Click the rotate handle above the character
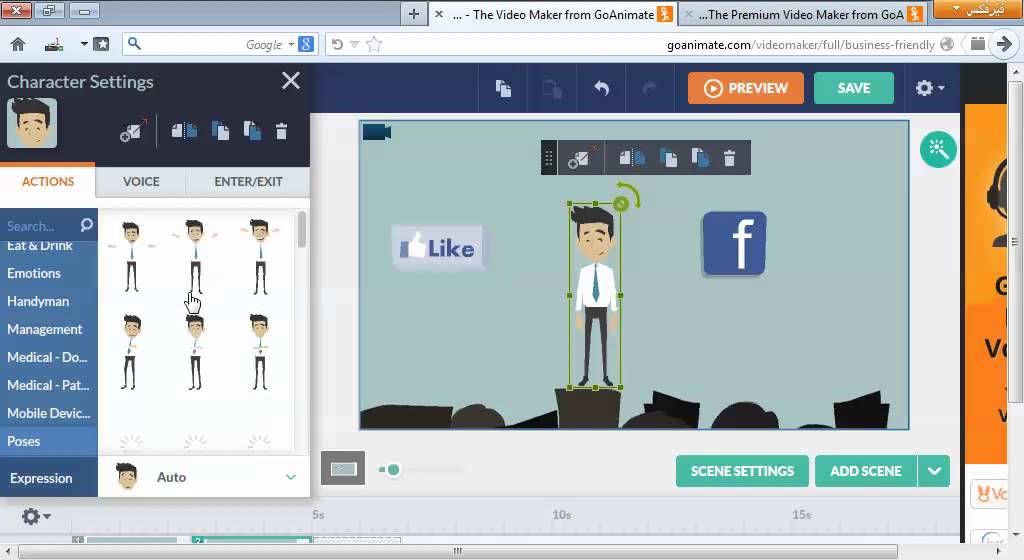The width and height of the screenshot is (1024, 560). [x=621, y=204]
